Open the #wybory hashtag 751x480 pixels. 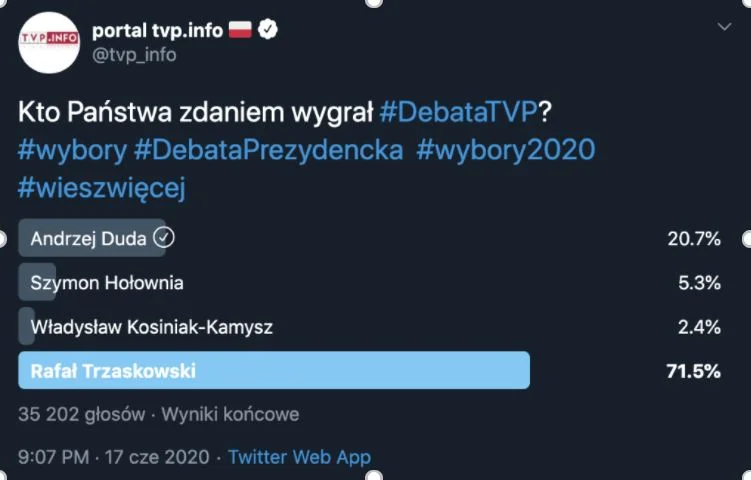pyautogui.click(x=72, y=150)
